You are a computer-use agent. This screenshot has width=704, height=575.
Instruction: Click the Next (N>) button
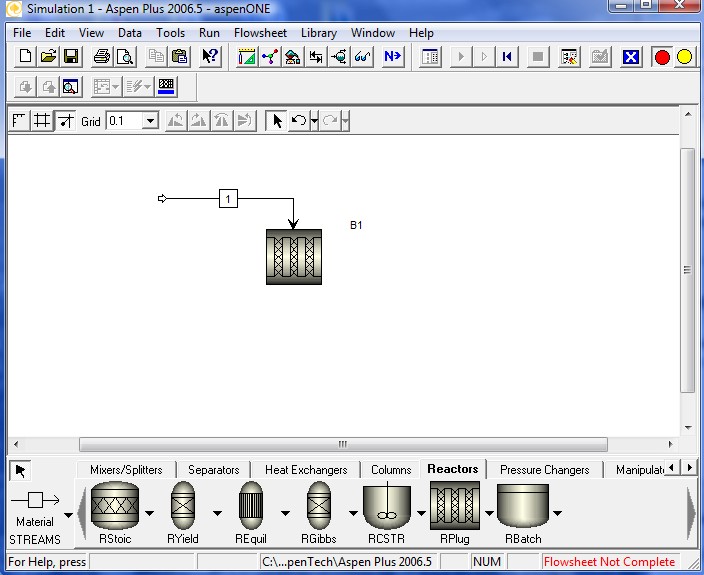tap(393, 57)
